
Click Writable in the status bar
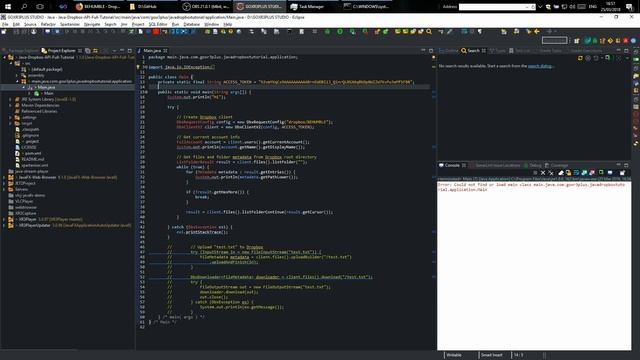point(454,355)
